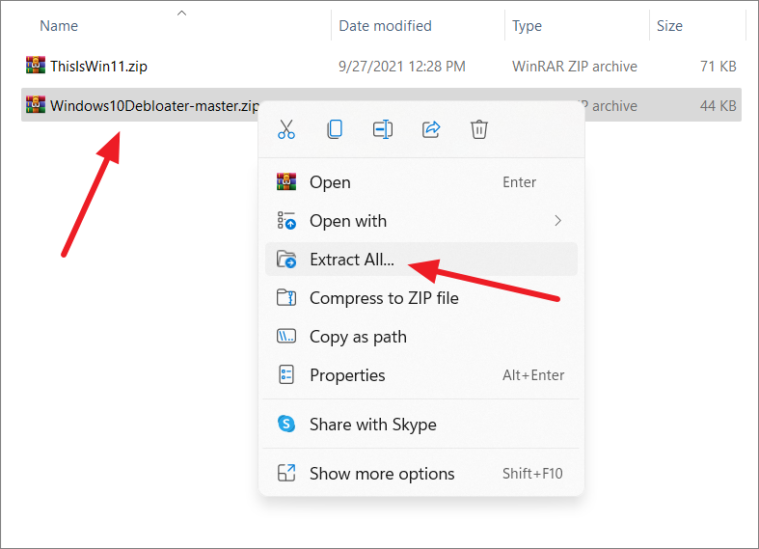Click the Share icon in context menu
This screenshot has width=759, height=549.
tap(431, 129)
